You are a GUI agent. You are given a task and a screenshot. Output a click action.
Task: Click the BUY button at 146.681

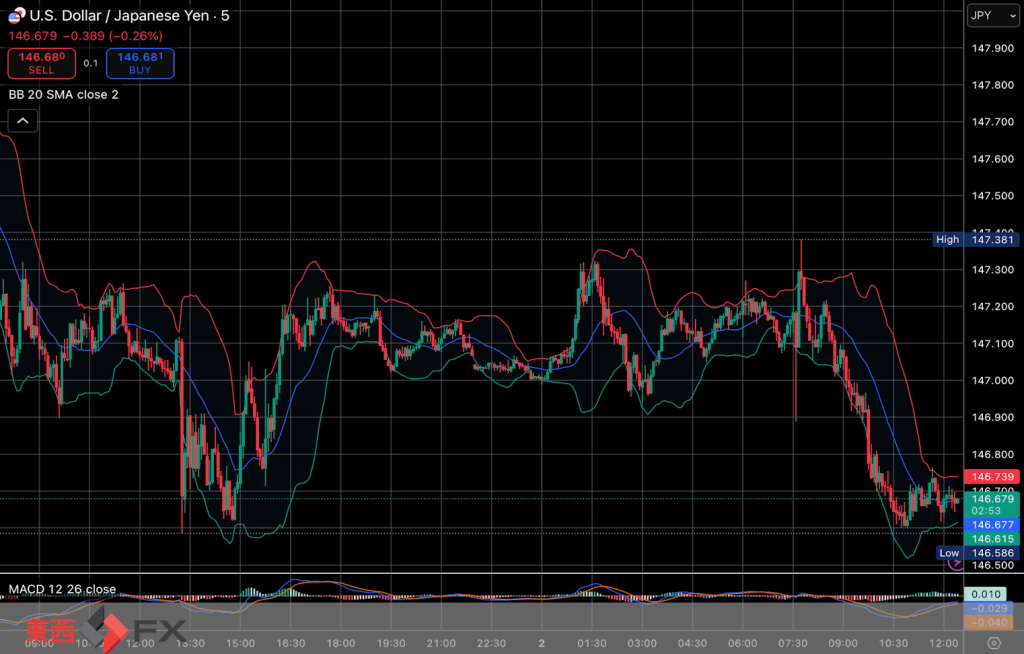[140, 63]
